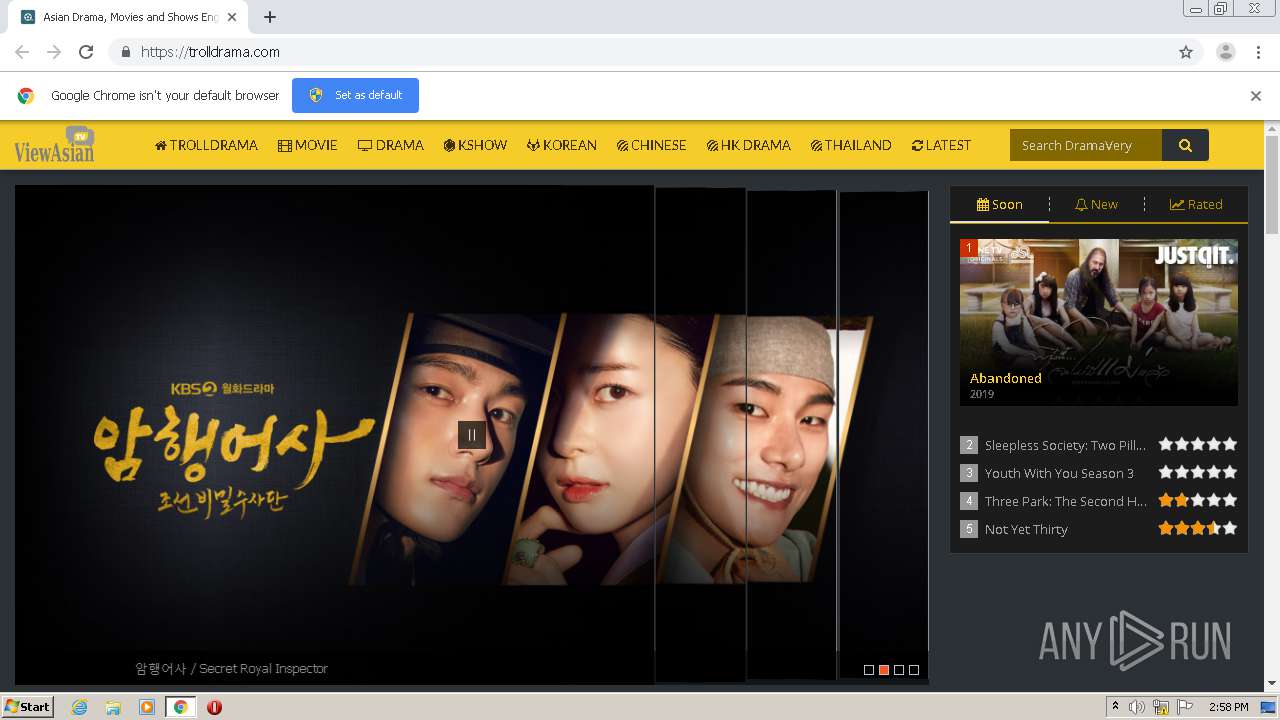Open the THAILAND category
The height and width of the screenshot is (720, 1280).
pos(851,145)
